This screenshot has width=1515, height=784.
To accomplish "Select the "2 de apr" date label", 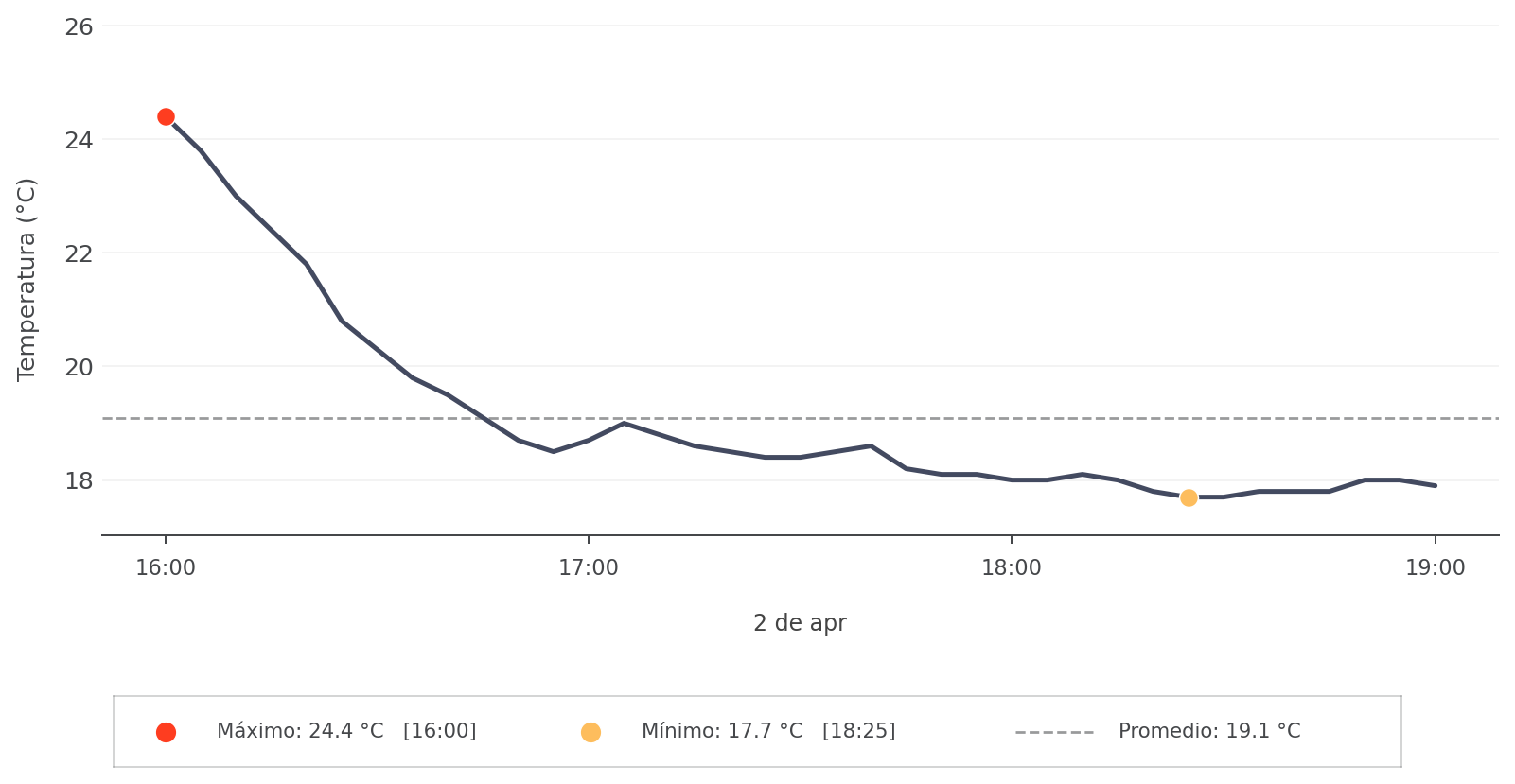I will [x=800, y=623].
